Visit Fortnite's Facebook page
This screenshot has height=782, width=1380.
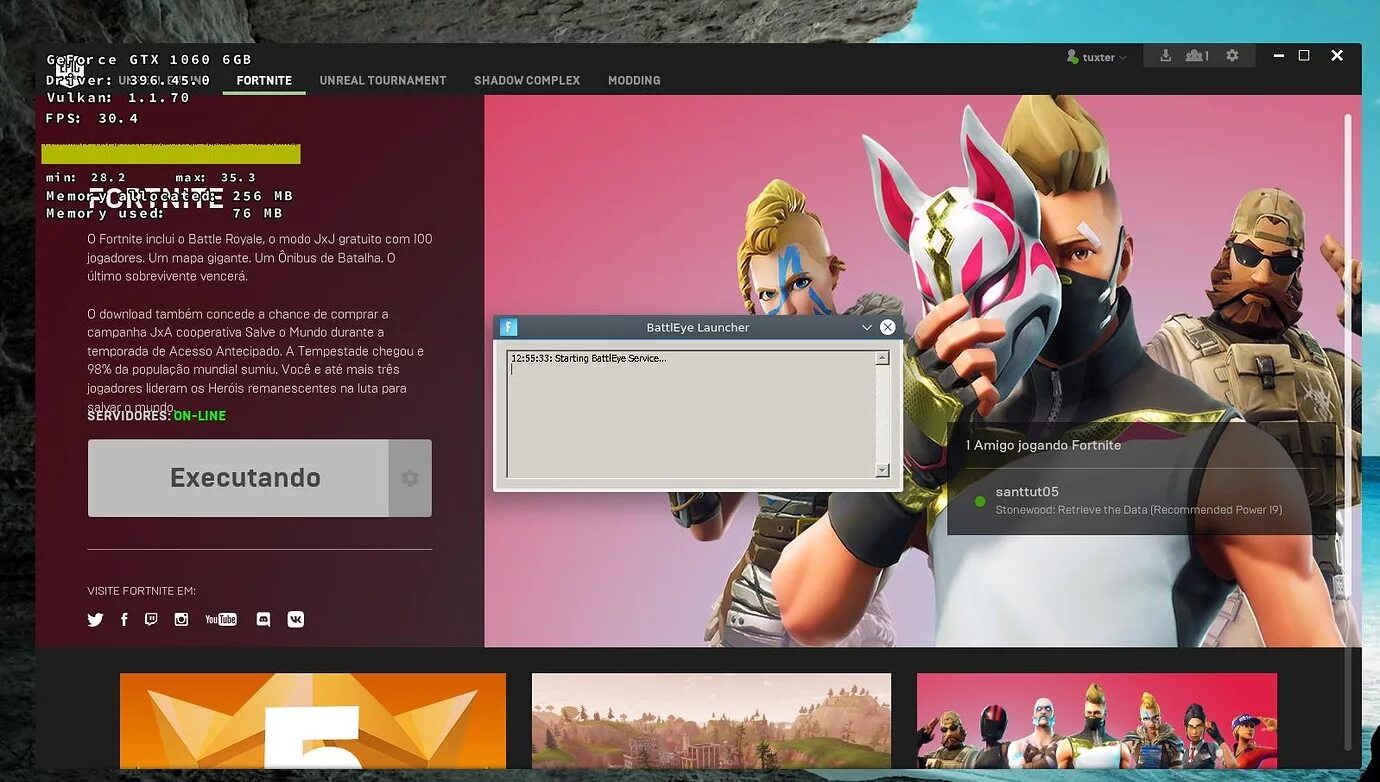124,620
